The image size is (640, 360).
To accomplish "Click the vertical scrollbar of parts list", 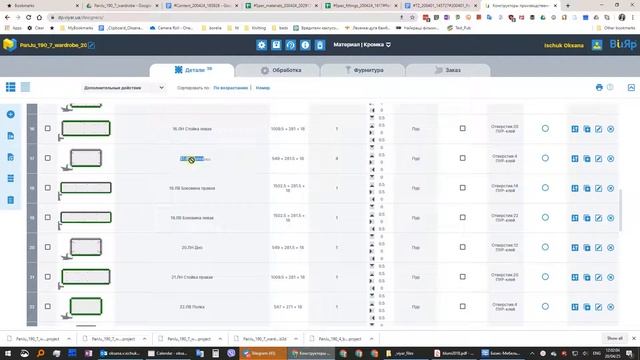I will [x=621, y=210].
